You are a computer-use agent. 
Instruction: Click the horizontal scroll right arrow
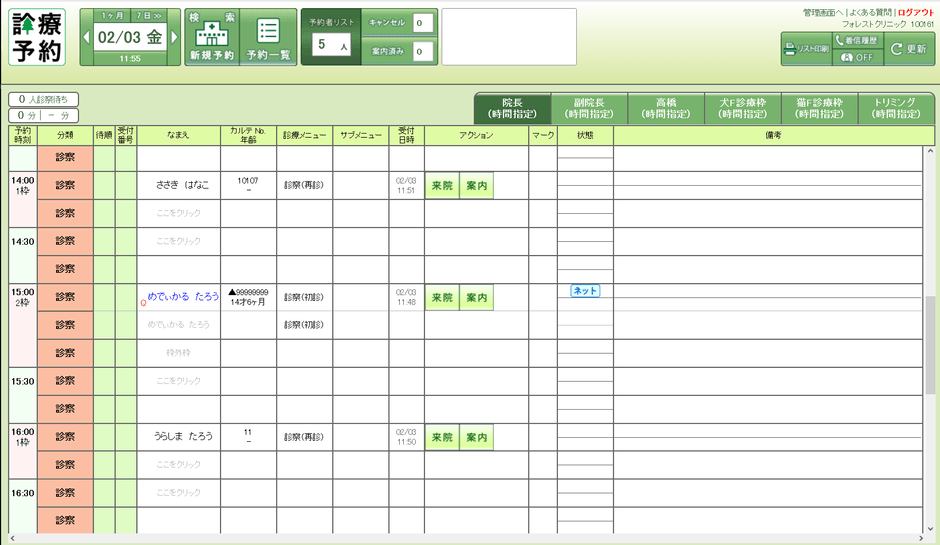tap(921, 538)
